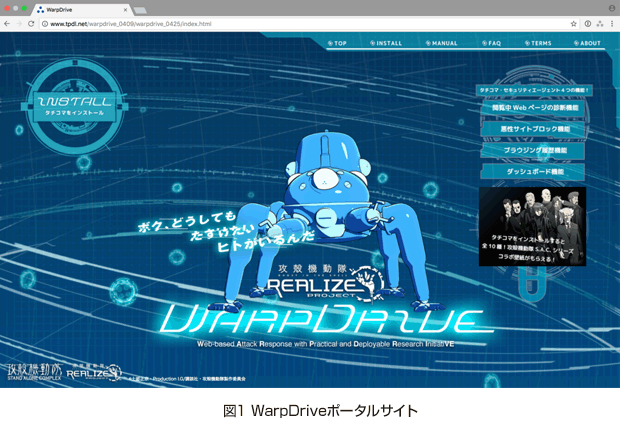The height and width of the screenshot is (428, 620).
Task: Click the Web-based Attack Response tagline text
Action: tap(325, 344)
